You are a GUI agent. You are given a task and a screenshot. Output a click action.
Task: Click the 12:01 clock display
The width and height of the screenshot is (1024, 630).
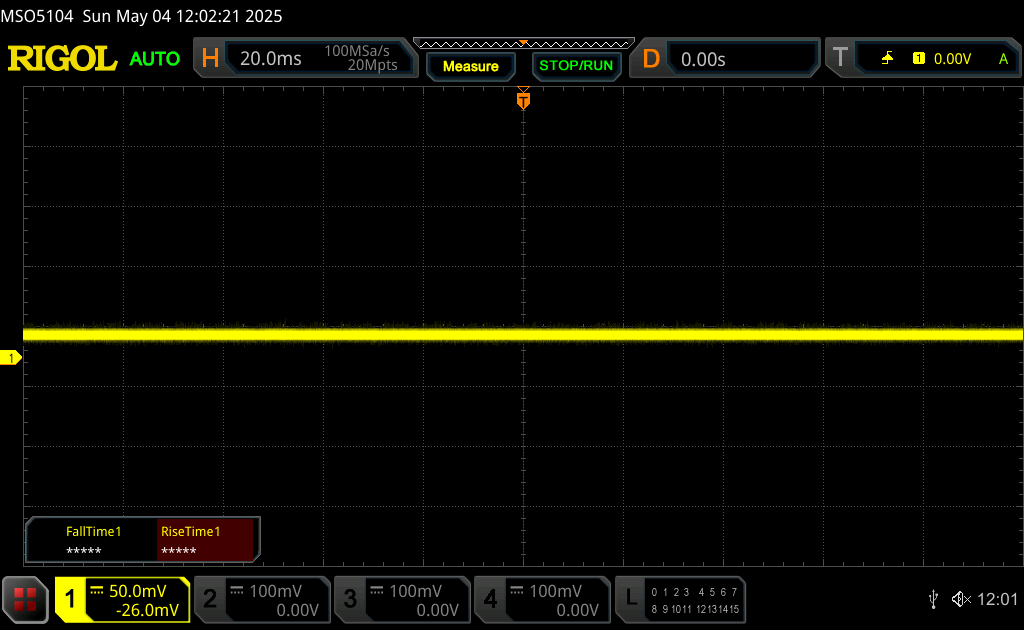click(997, 599)
